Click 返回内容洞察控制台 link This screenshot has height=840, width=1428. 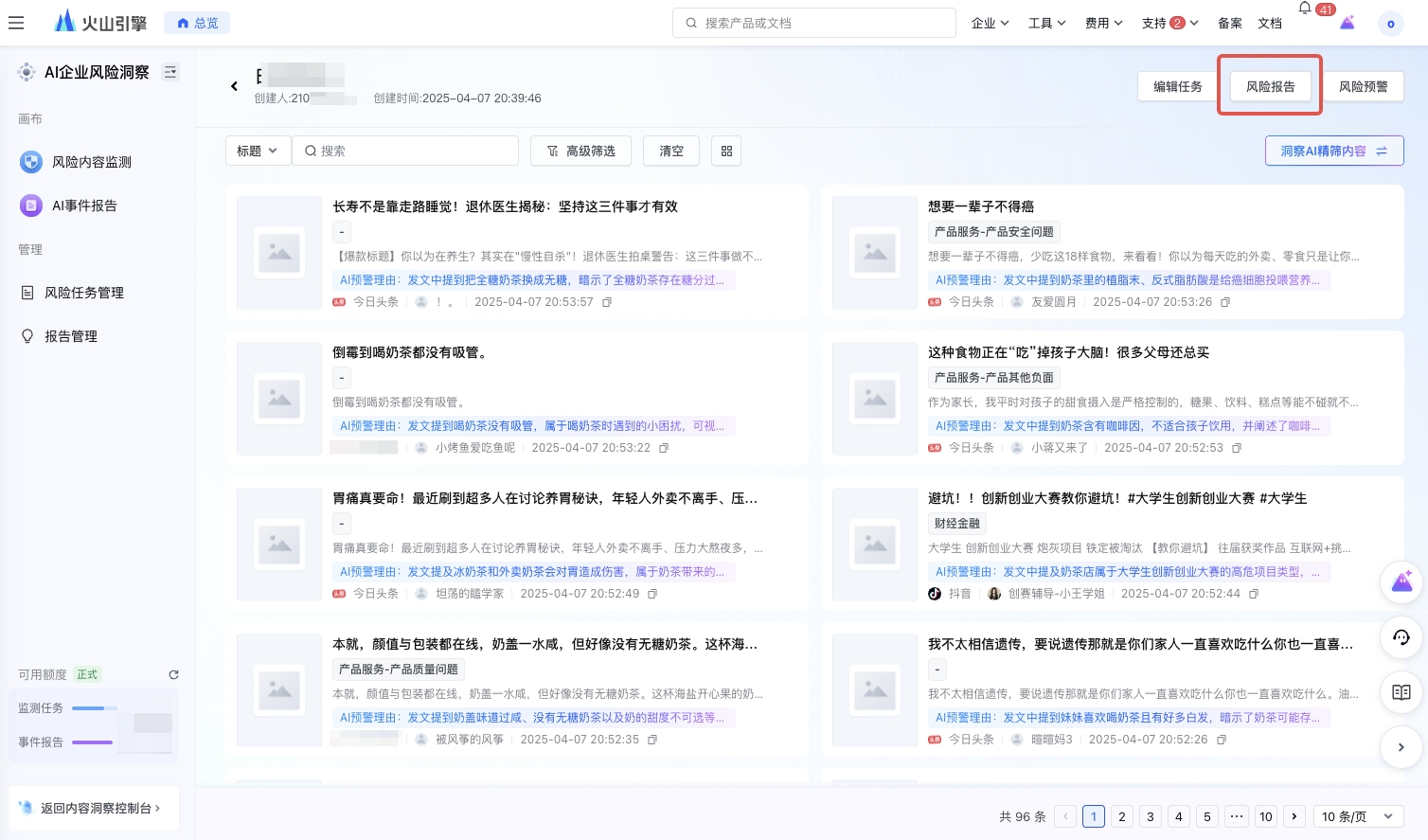click(x=95, y=808)
